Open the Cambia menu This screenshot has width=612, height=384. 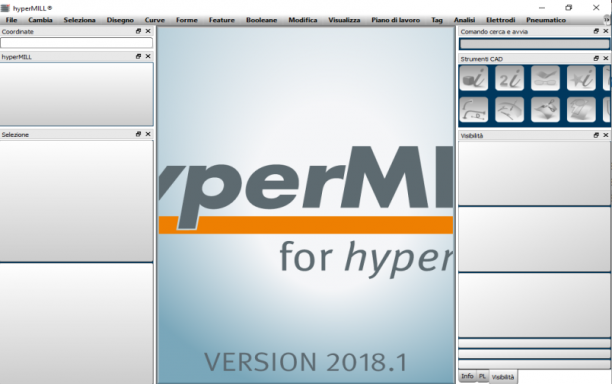40,20
